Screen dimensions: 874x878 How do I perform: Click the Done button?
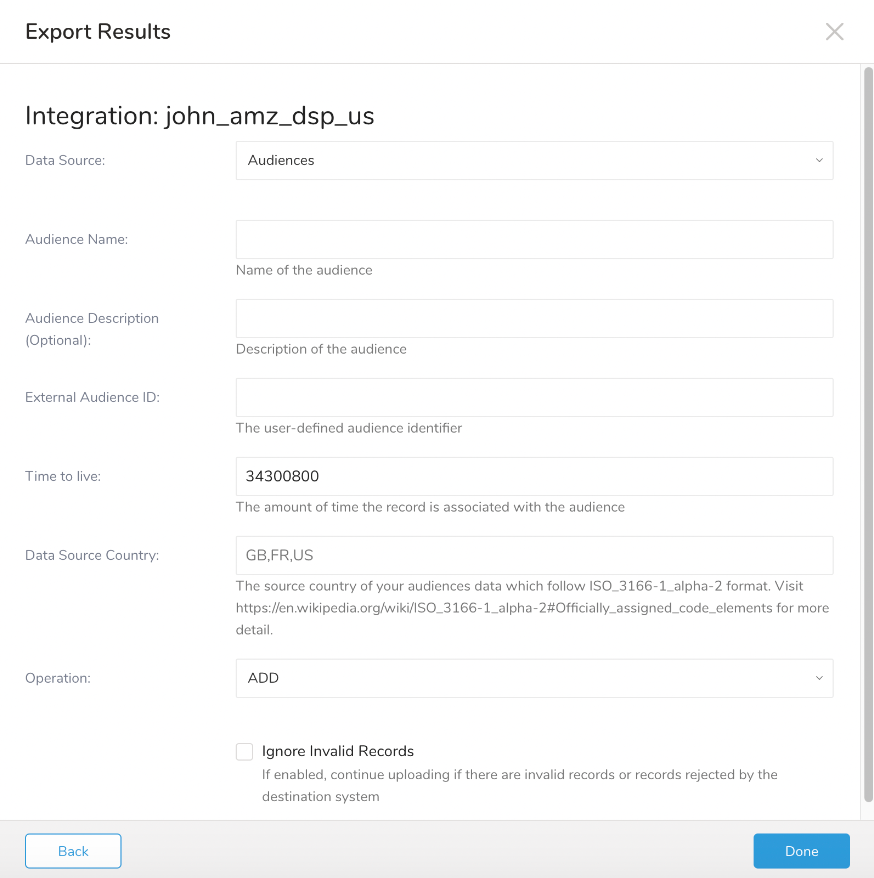pos(801,851)
